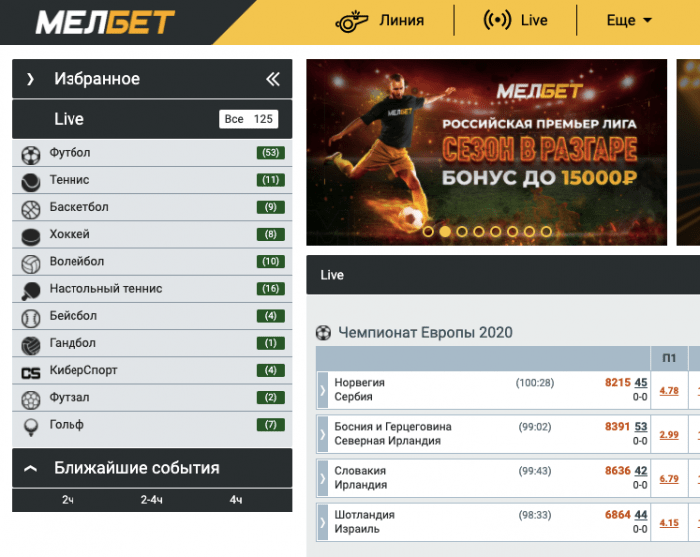Screen dimensions: 700x557
Task: Expand the Босния и Герцеговина match row
Action: [x=322, y=434]
